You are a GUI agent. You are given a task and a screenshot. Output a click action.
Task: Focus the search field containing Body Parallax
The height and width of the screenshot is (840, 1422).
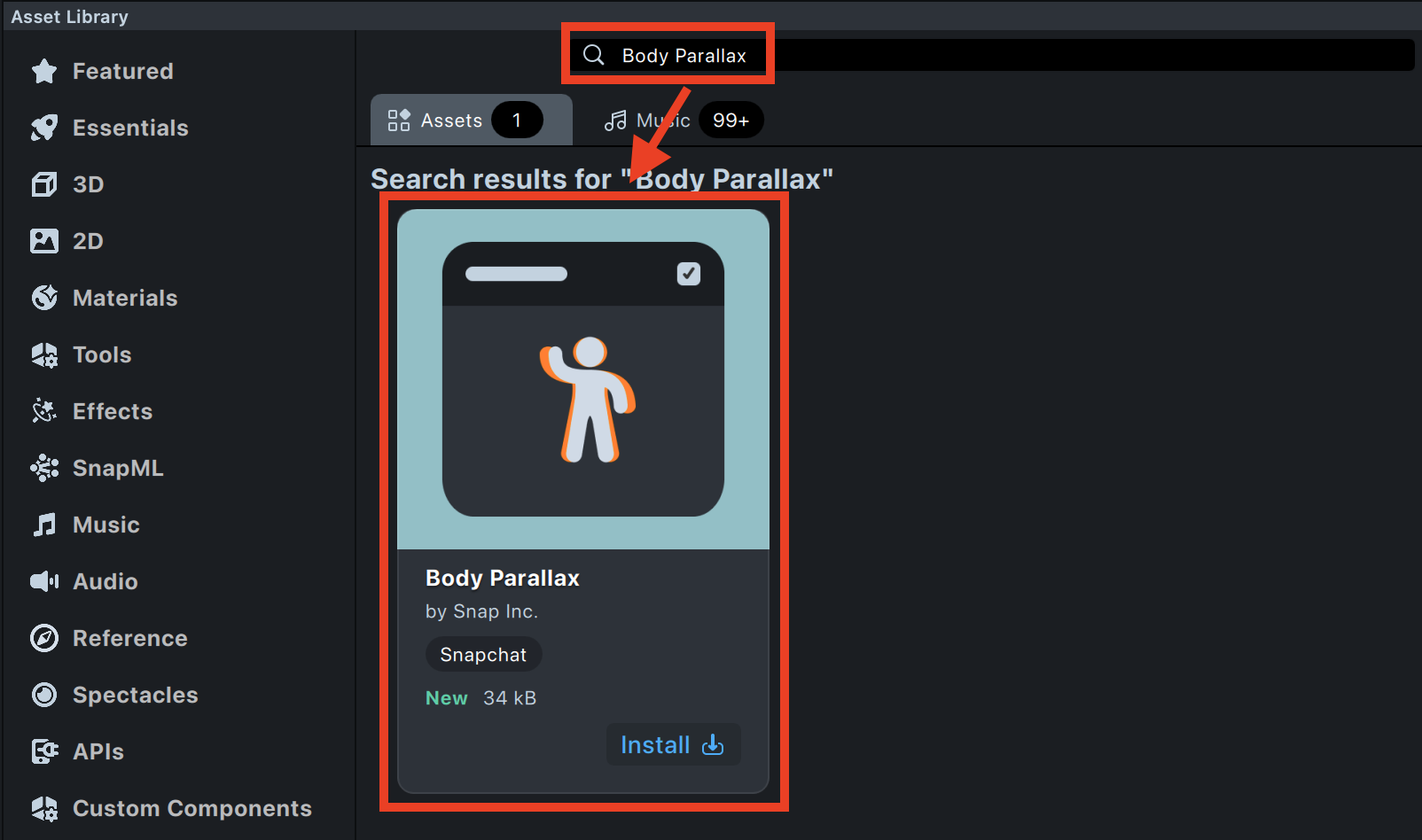tap(993, 55)
